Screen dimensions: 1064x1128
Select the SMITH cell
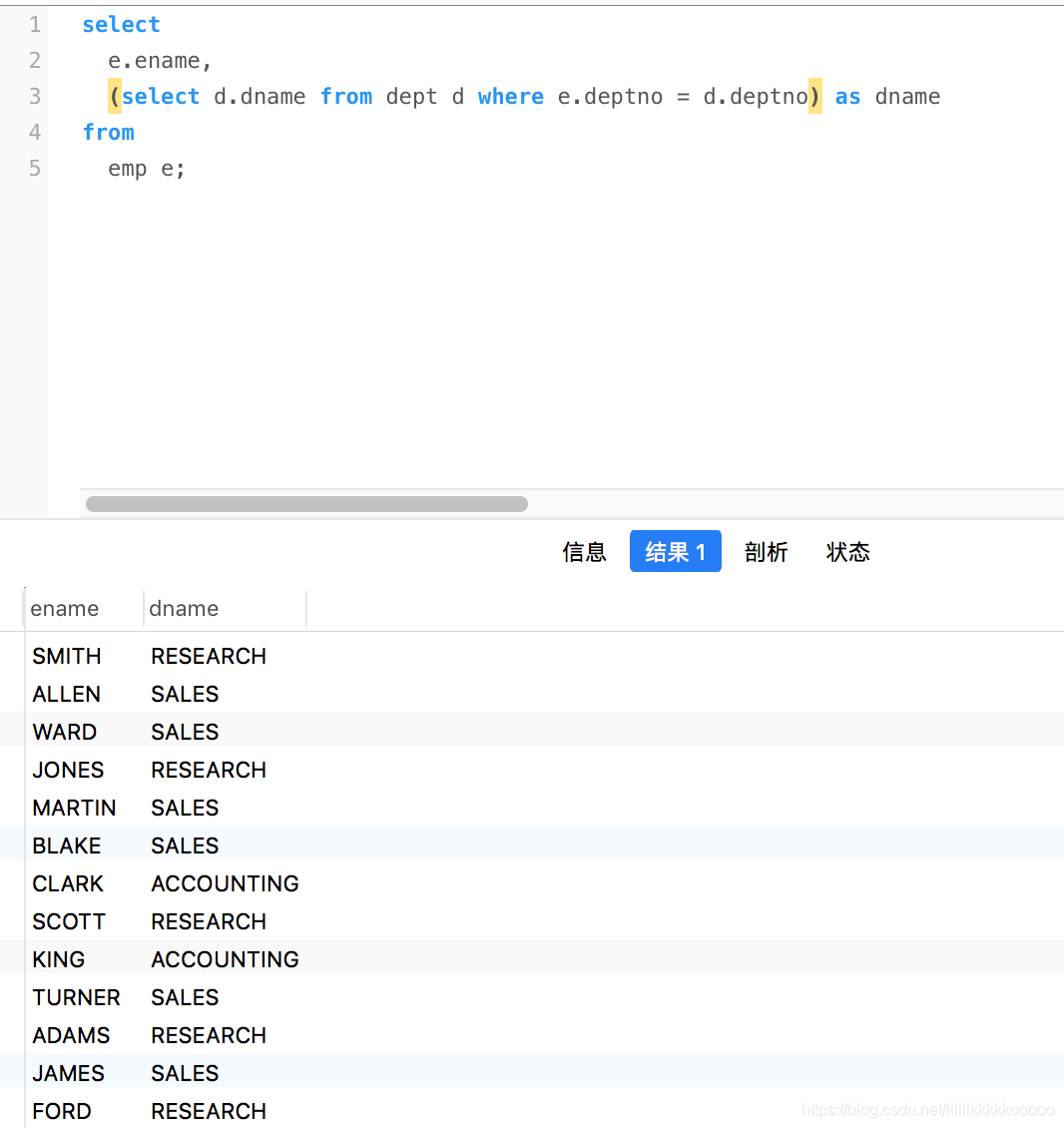[67, 656]
